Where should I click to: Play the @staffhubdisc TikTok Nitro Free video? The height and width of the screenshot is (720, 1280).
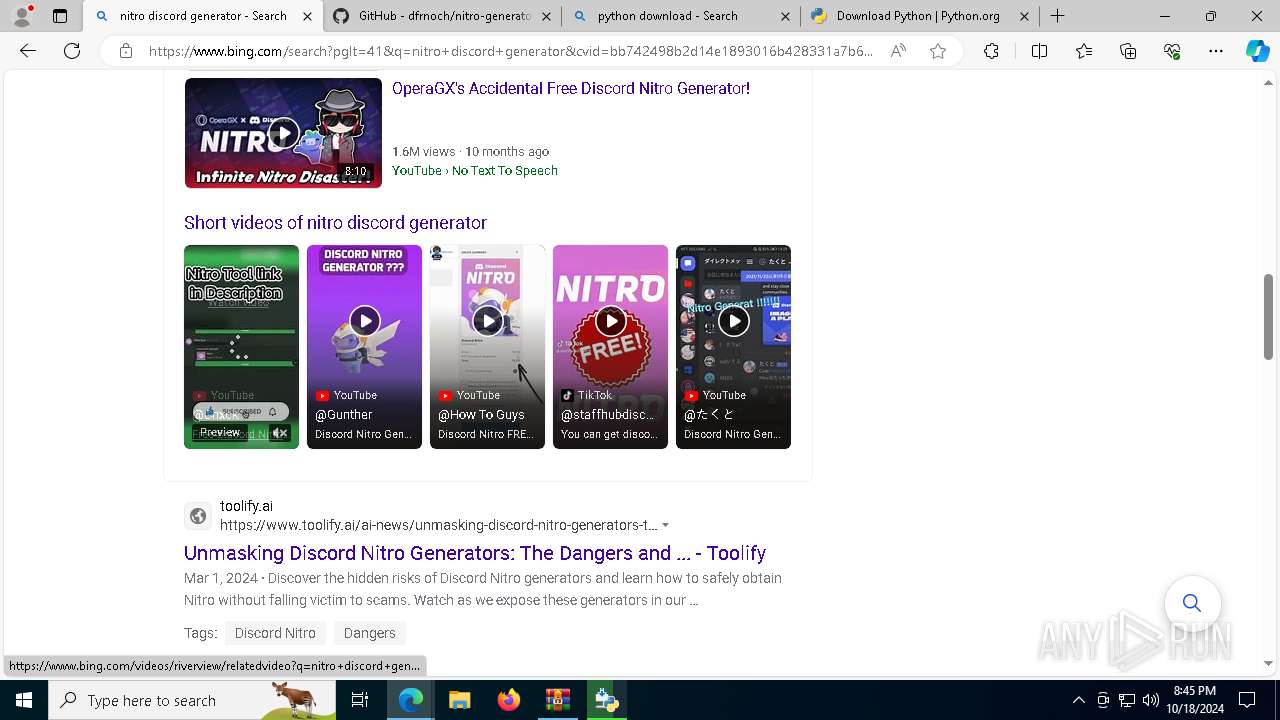610,346
